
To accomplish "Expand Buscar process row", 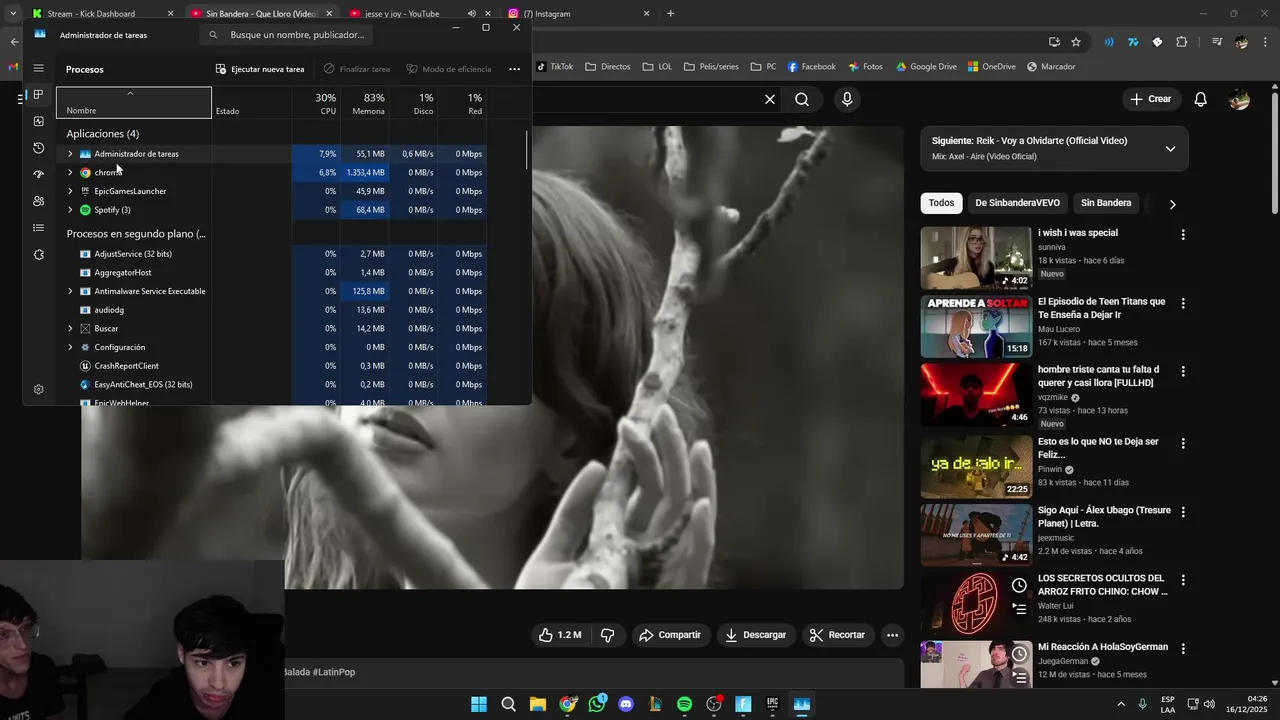I will (x=70, y=328).
